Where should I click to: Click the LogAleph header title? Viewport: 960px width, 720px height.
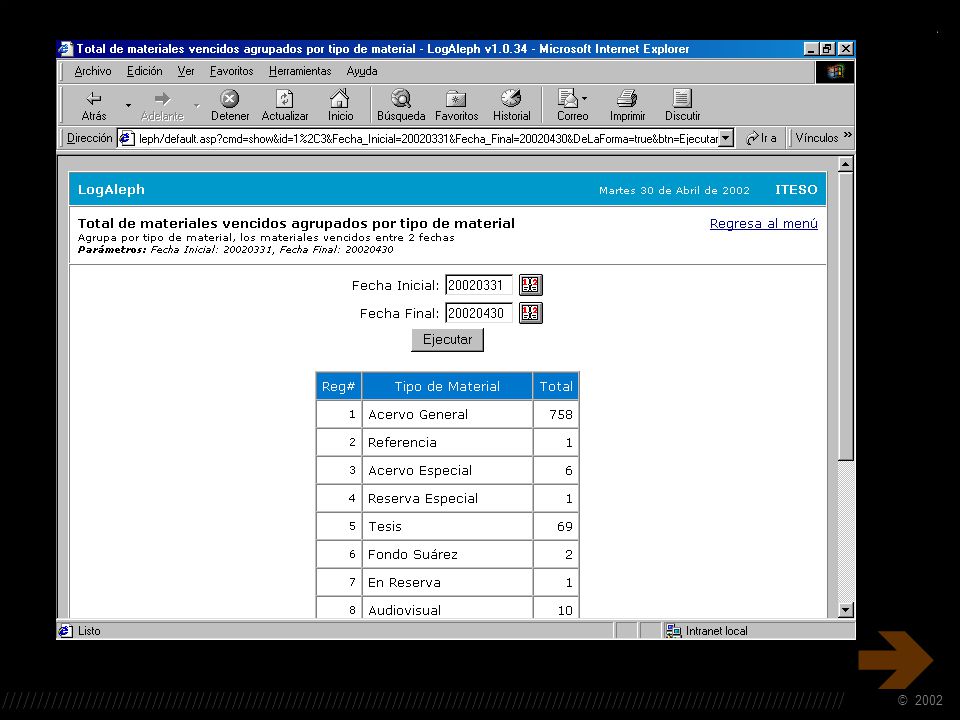pos(111,189)
